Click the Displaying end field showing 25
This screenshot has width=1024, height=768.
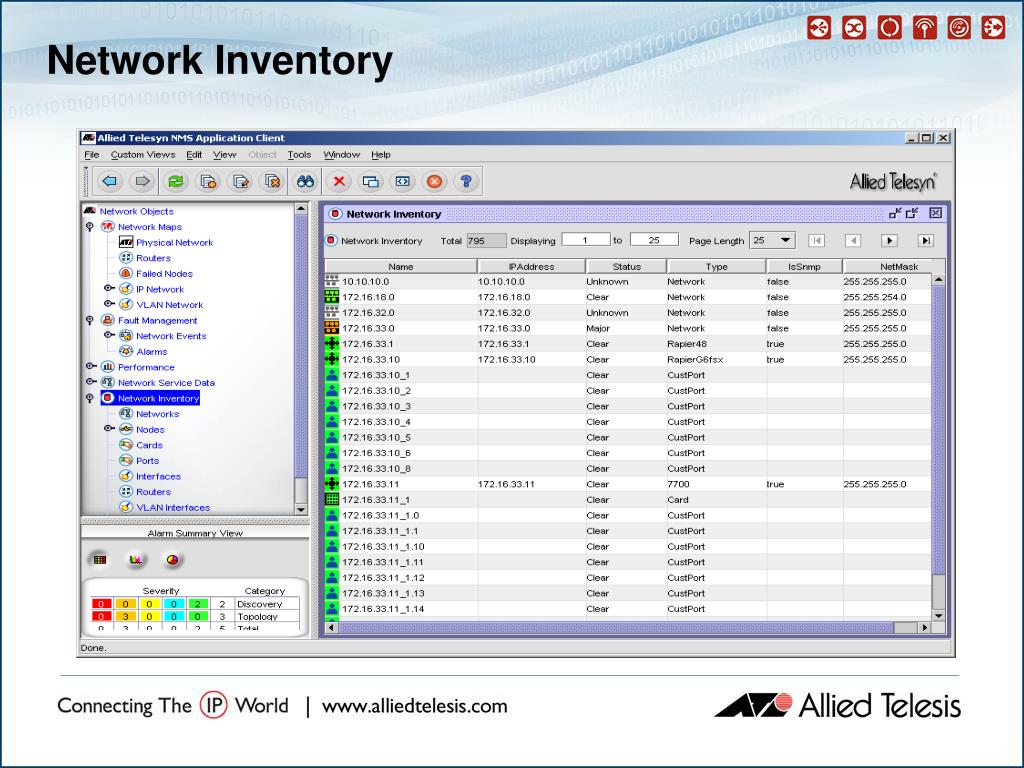654,240
